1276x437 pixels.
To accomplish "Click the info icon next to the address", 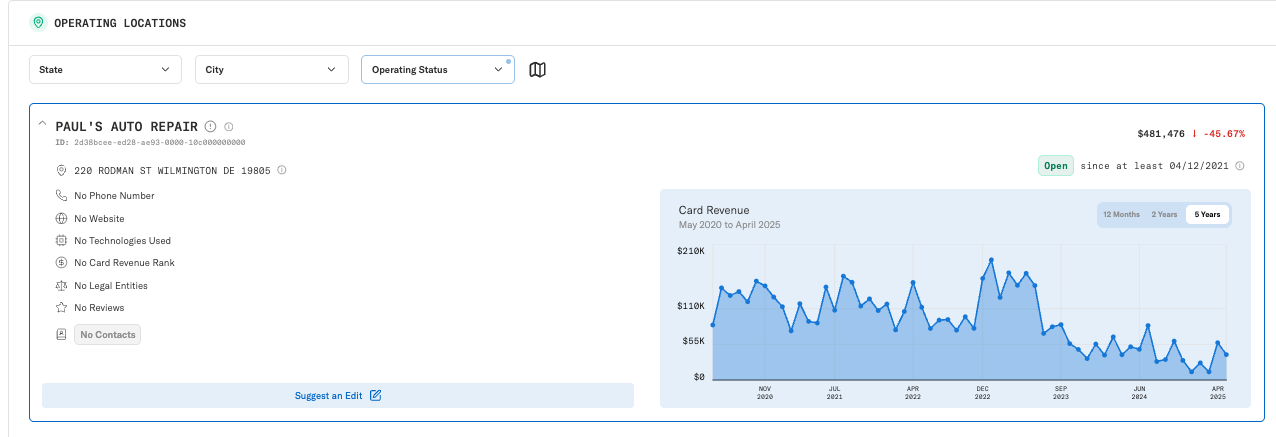I will 282,170.
